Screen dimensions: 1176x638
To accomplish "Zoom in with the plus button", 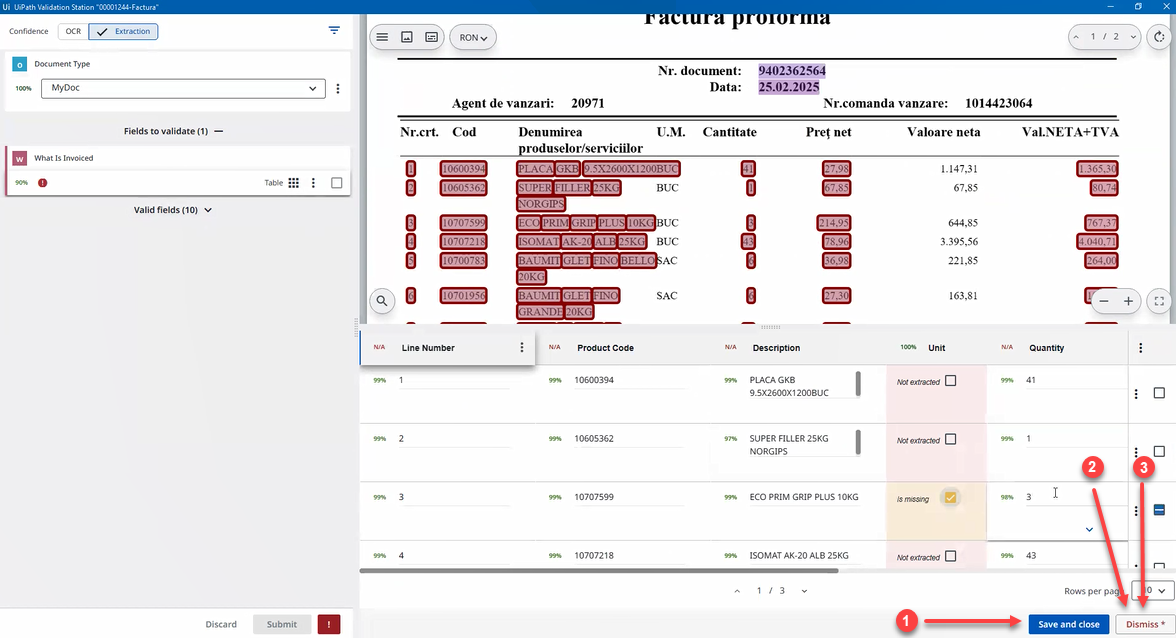I will tap(1128, 300).
